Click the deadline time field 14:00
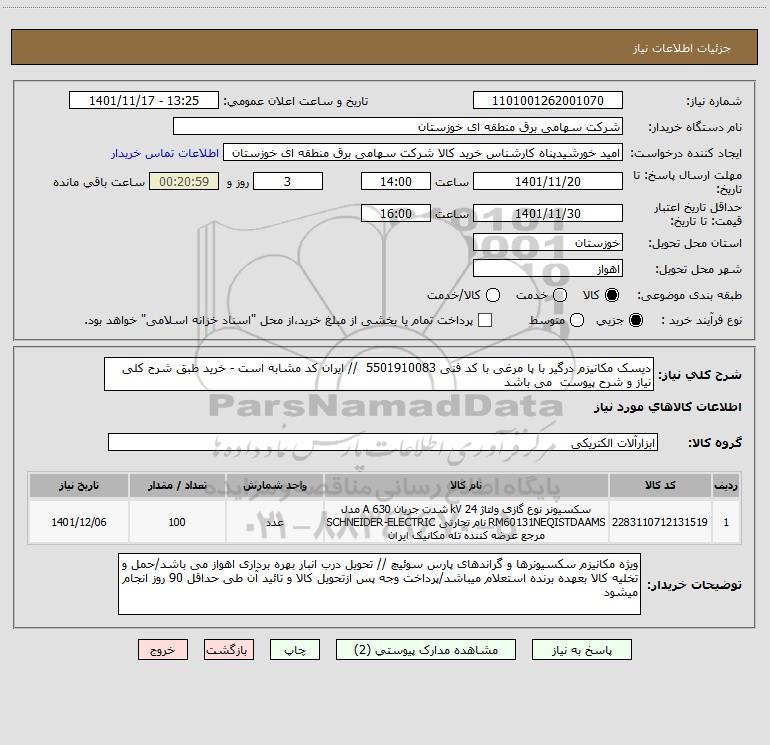This screenshot has height=745, width=770. point(396,181)
